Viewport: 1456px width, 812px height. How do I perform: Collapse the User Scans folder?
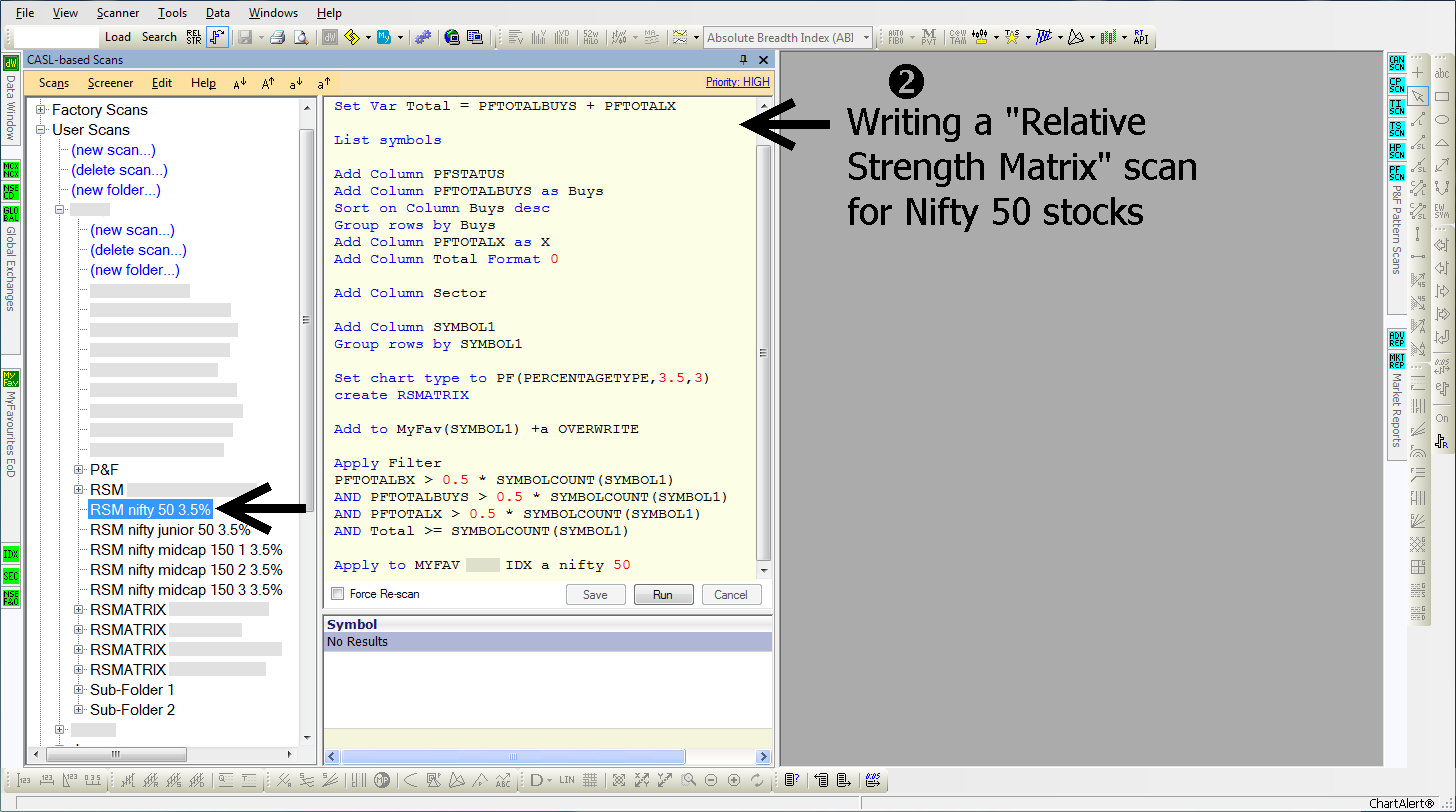[x=41, y=130]
